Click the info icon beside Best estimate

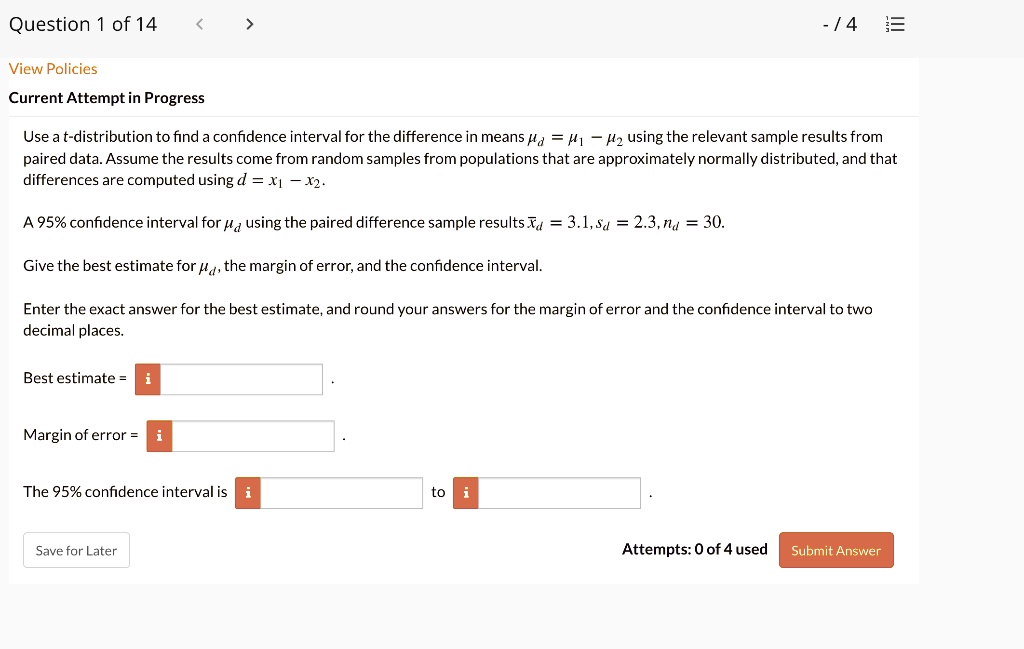click(147, 379)
